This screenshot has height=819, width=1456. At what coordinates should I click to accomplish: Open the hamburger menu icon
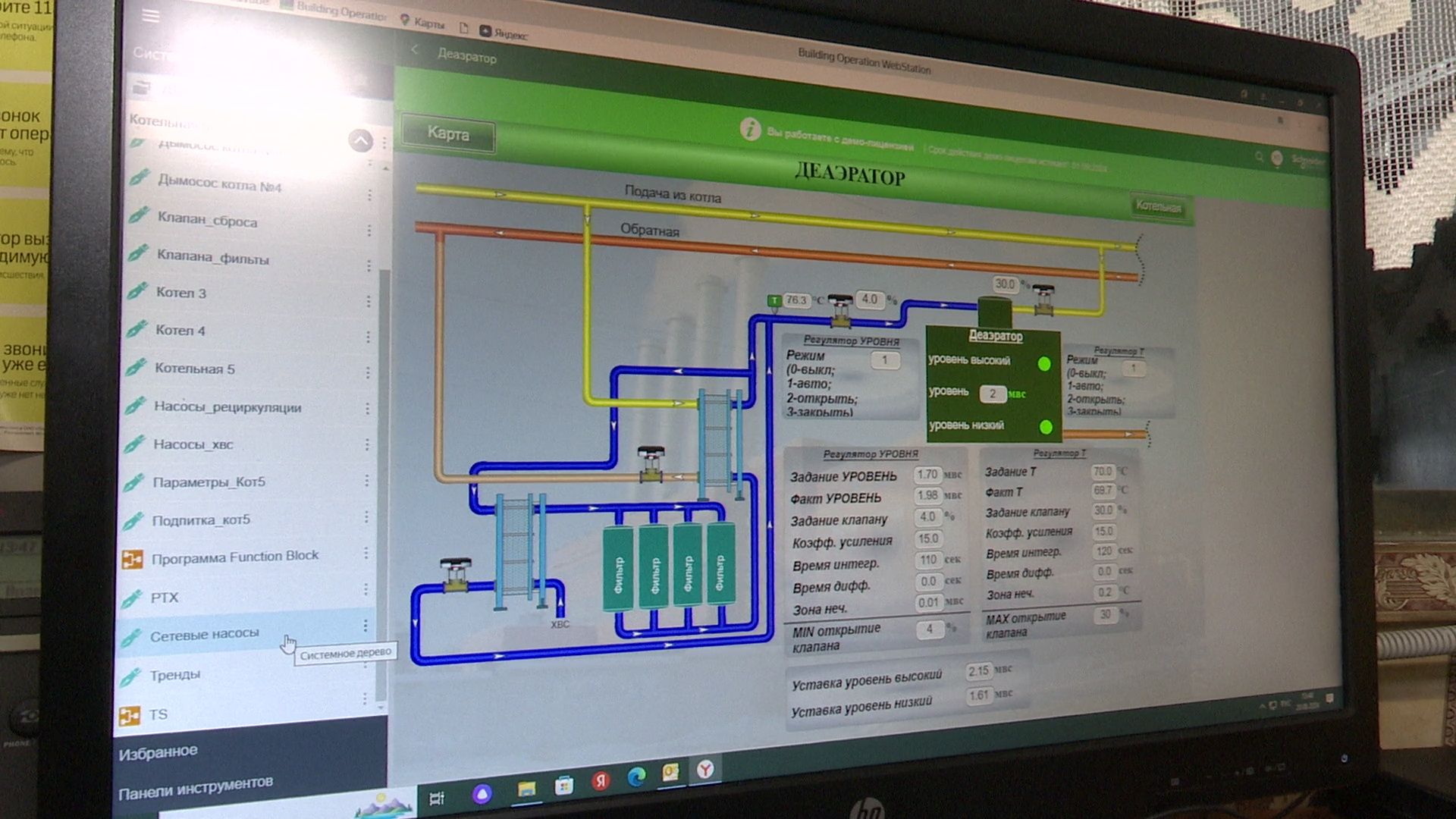coord(151,16)
